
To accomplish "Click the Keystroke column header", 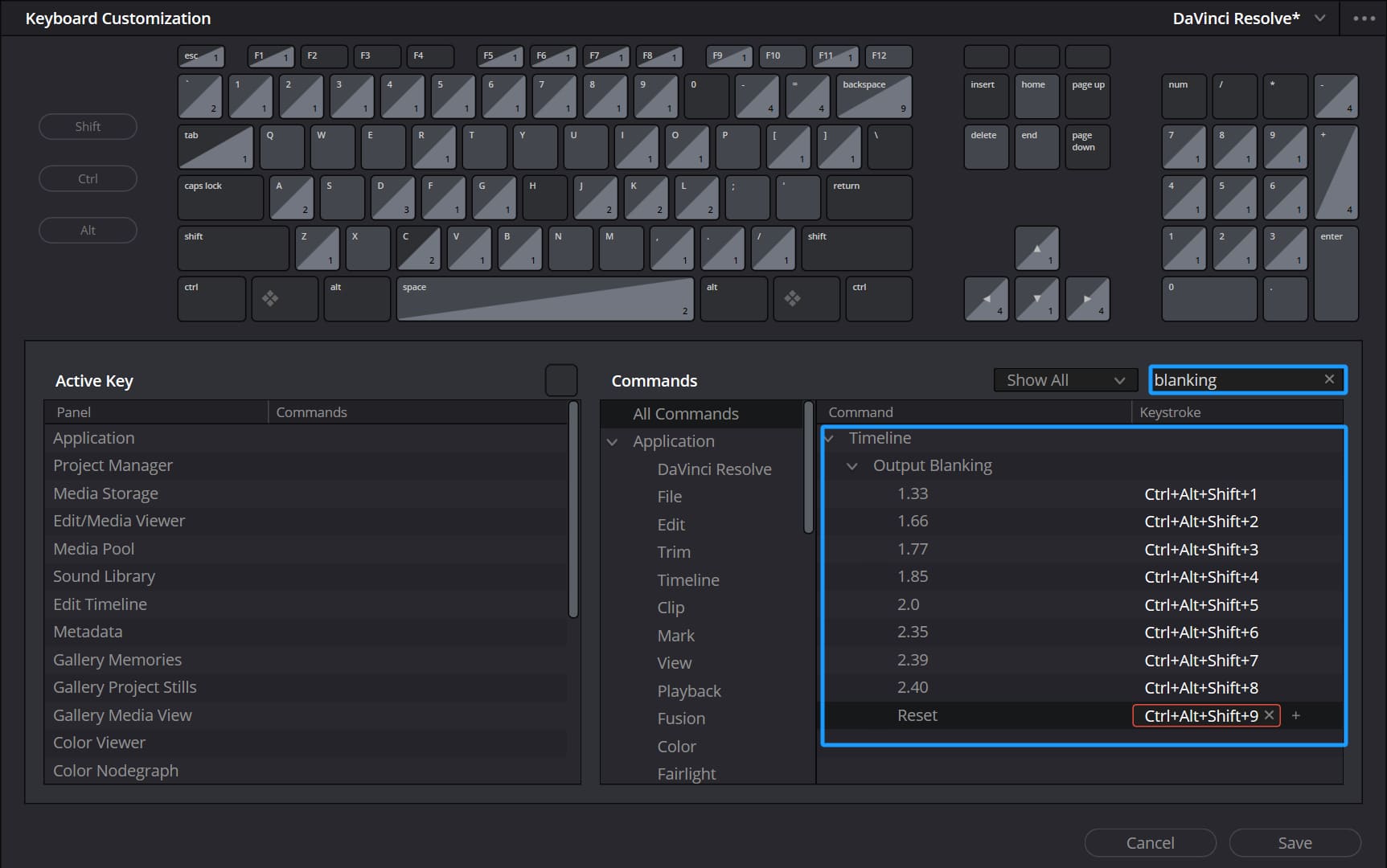I will click(1237, 412).
